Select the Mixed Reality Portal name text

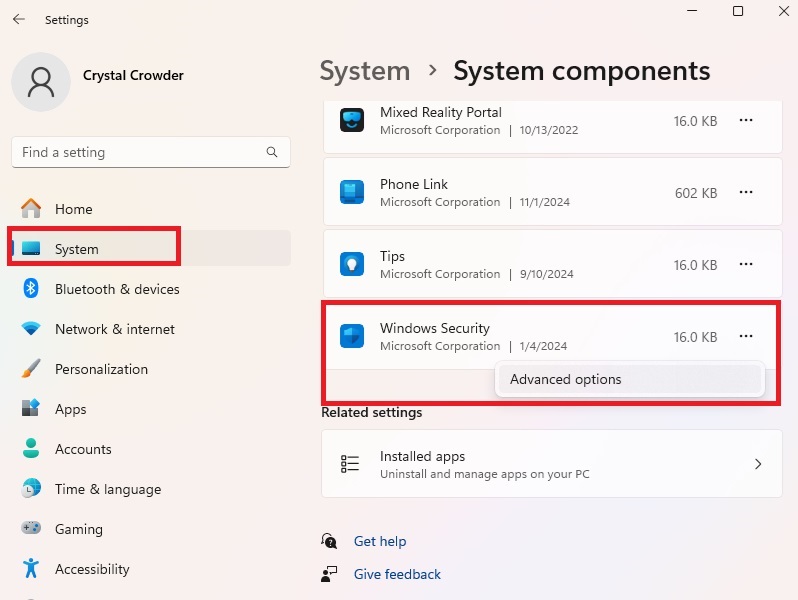click(441, 112)
